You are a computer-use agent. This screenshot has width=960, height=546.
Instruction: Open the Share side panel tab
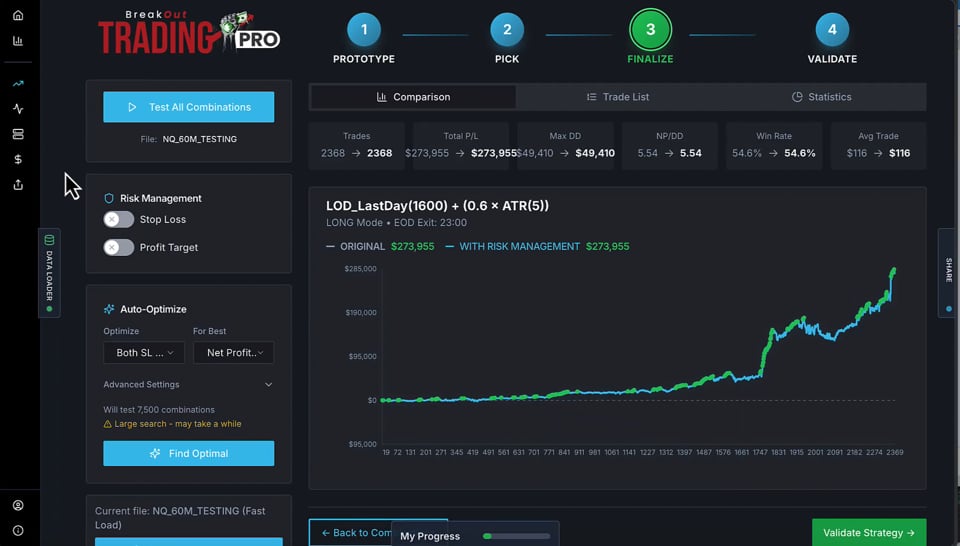click(x=948, y=273)
